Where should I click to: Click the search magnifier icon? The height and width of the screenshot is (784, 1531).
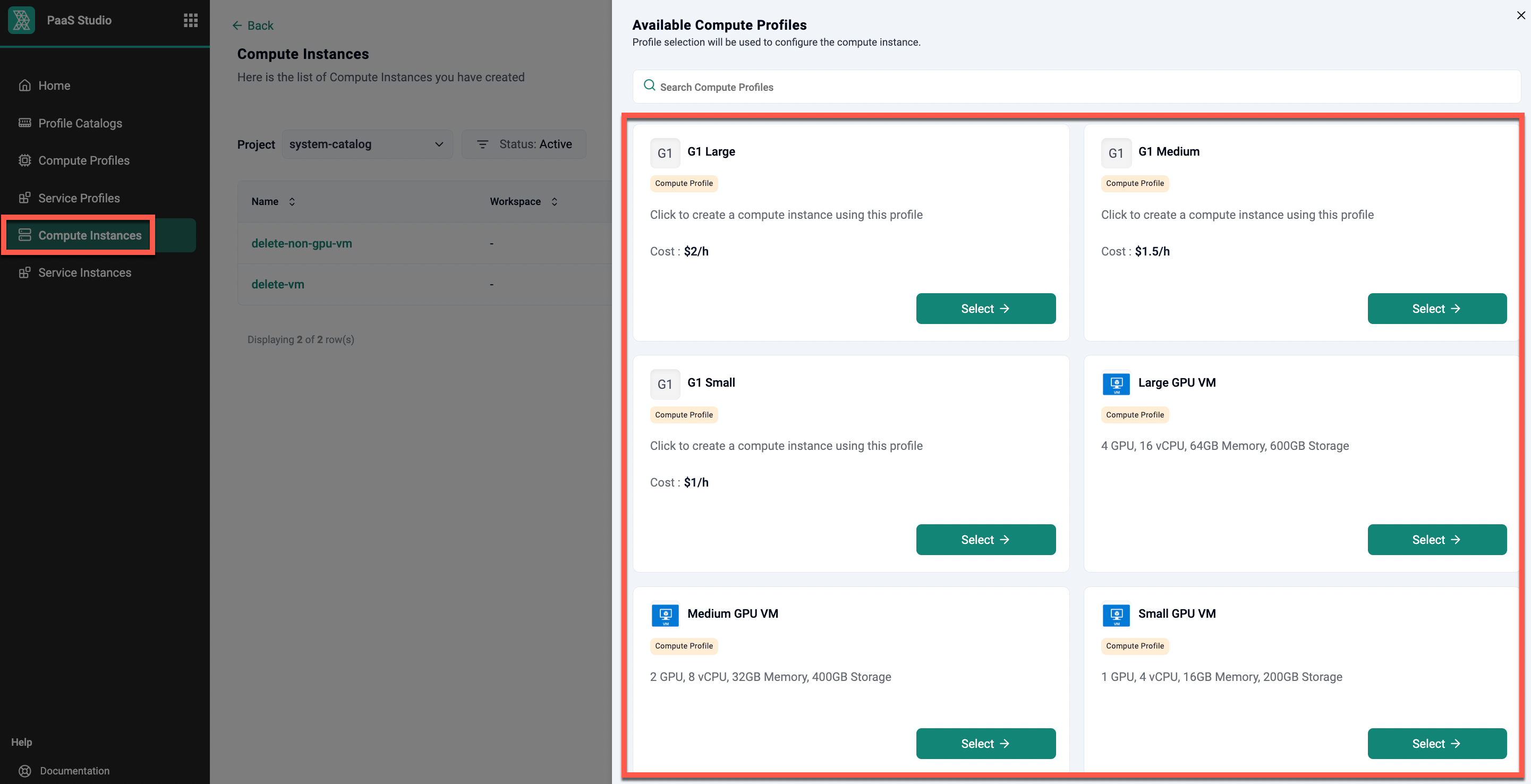[x=650, y=86]
